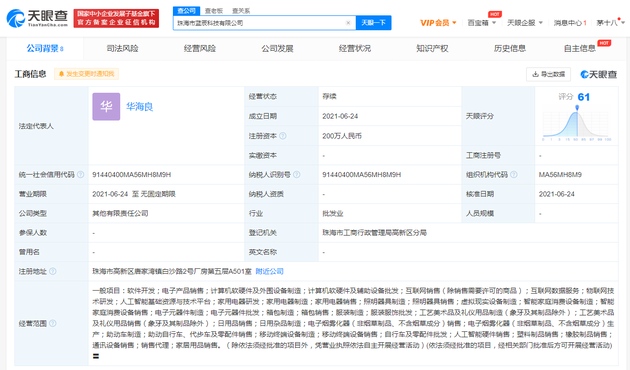This screenshot has height=370, width=630.
Task: Select the 经营状态 value 存续
Action: [329, 96]
